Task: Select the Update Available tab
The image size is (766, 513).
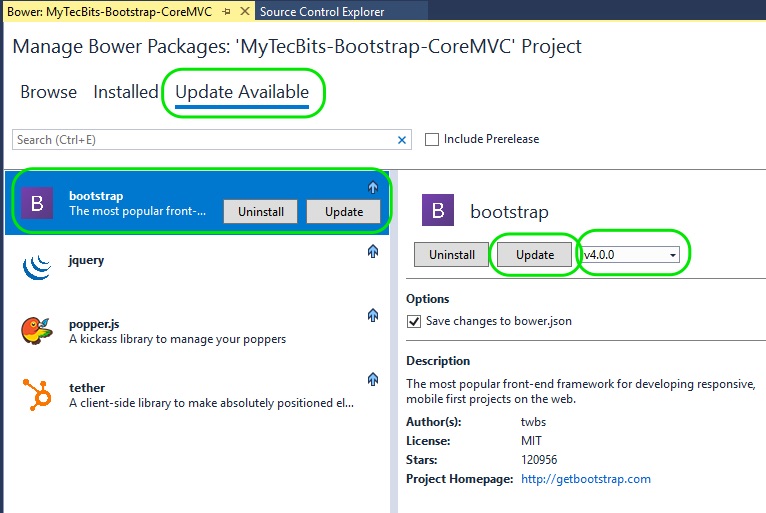Action: point(242,92)
